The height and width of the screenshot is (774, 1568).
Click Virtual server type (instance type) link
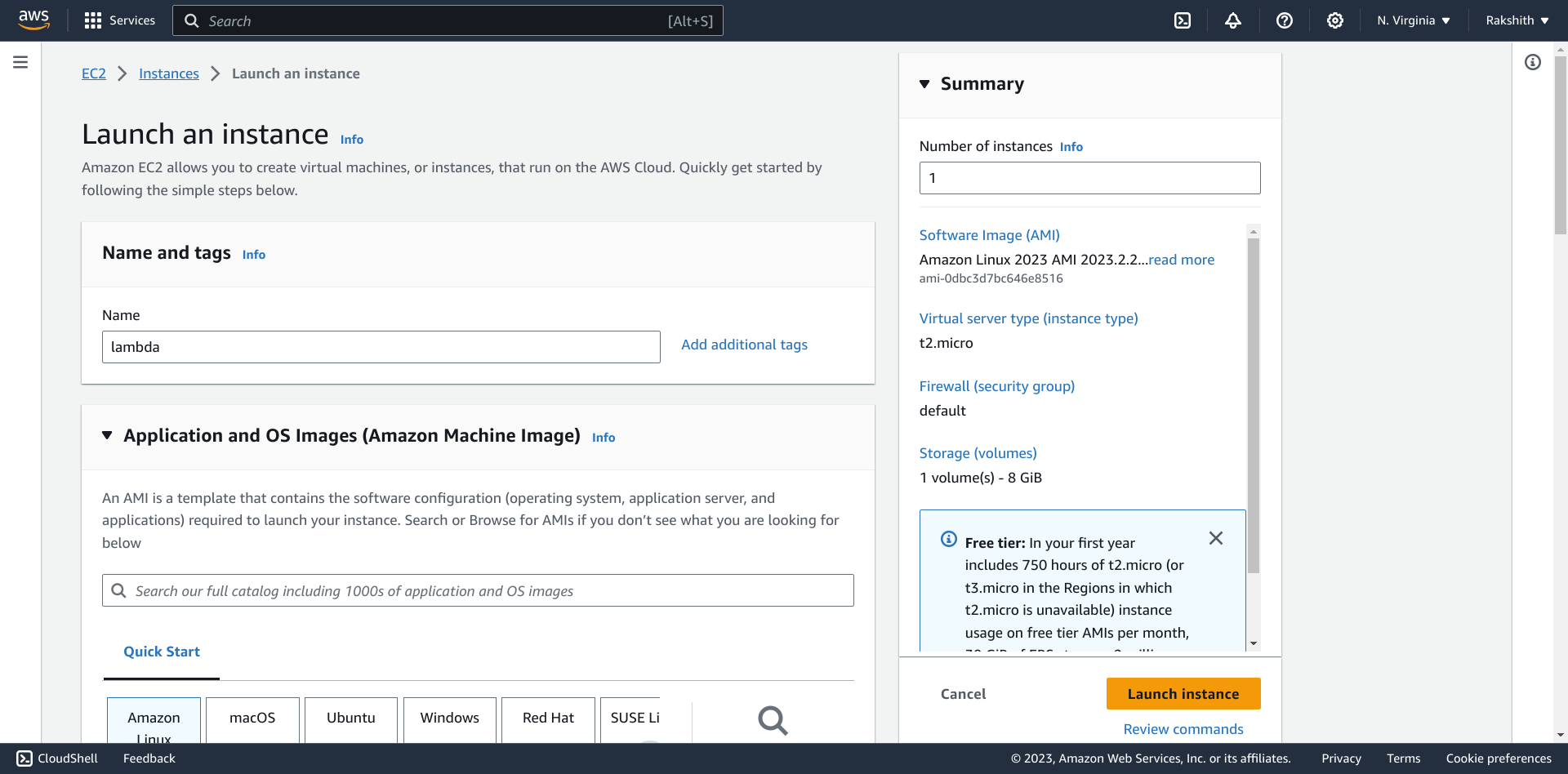pos(1029,318)
